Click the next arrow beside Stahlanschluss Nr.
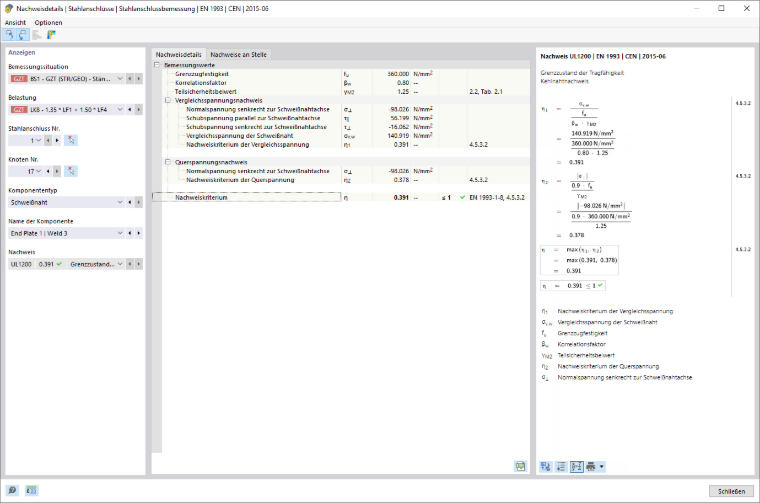Screen dimensions: 760x503 (57, 141)
